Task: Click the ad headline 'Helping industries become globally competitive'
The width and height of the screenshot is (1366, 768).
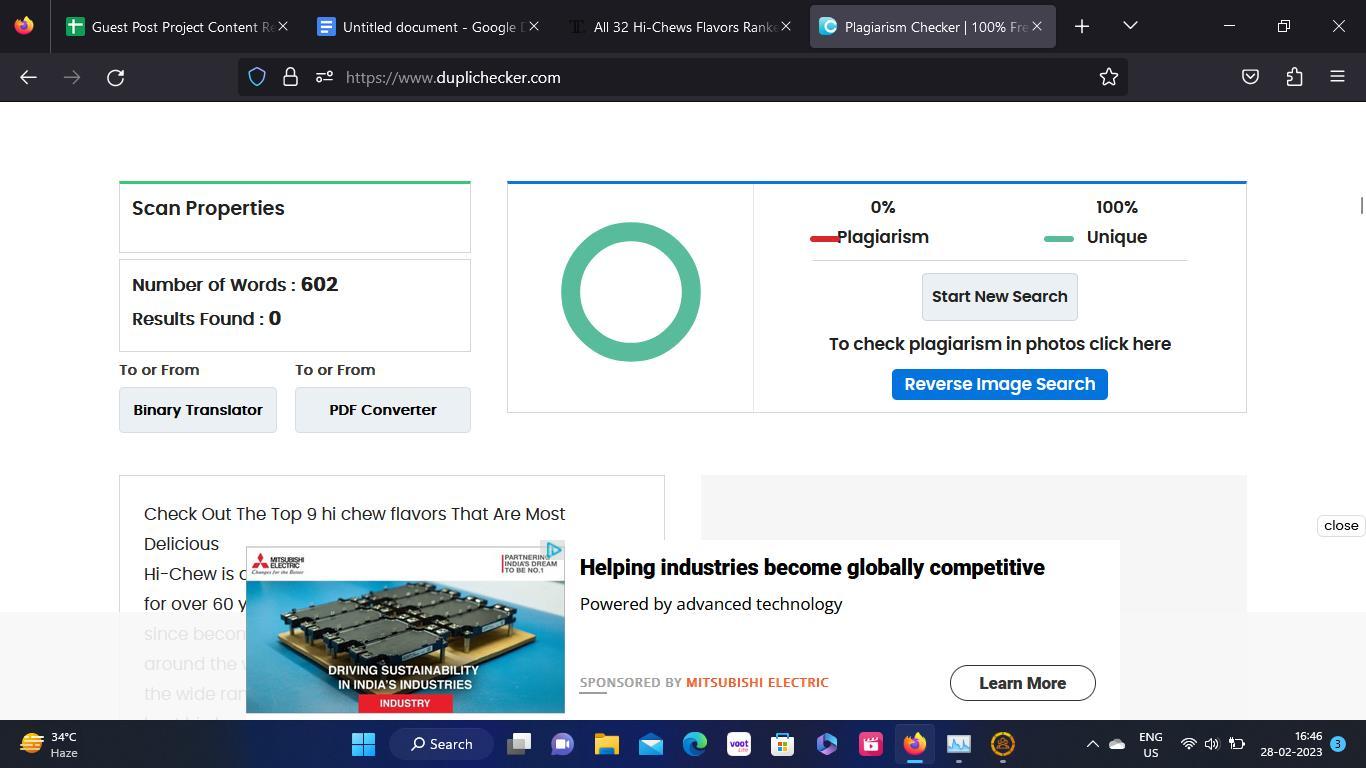Action: (x=812, y=567)
